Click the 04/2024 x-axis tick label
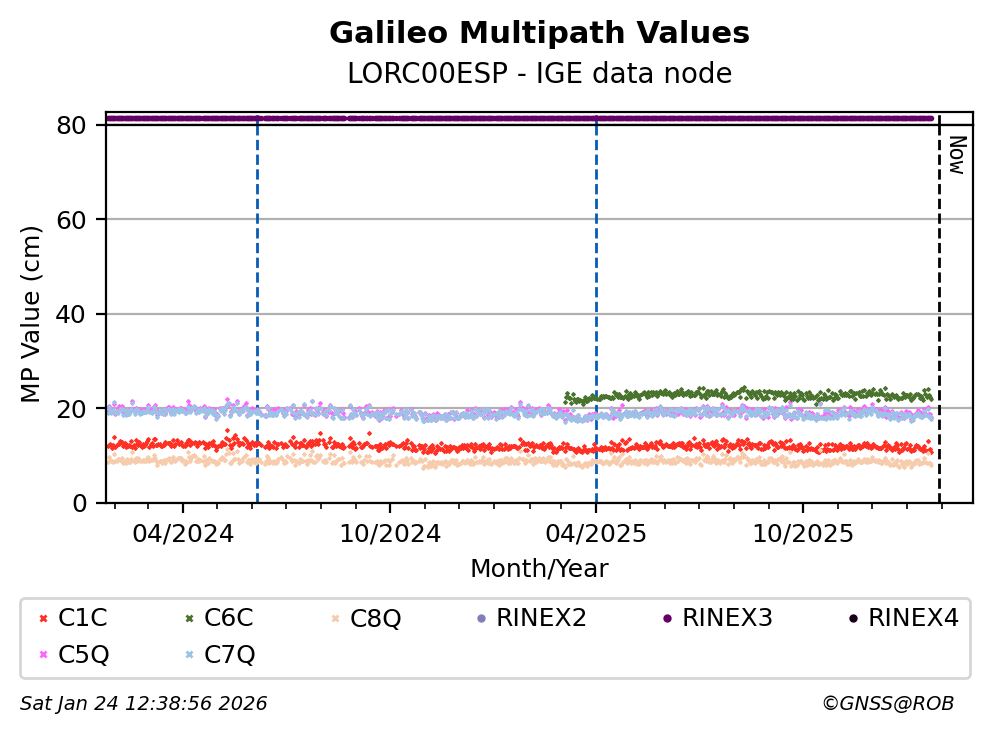992x734 pixels. point(183,533)
